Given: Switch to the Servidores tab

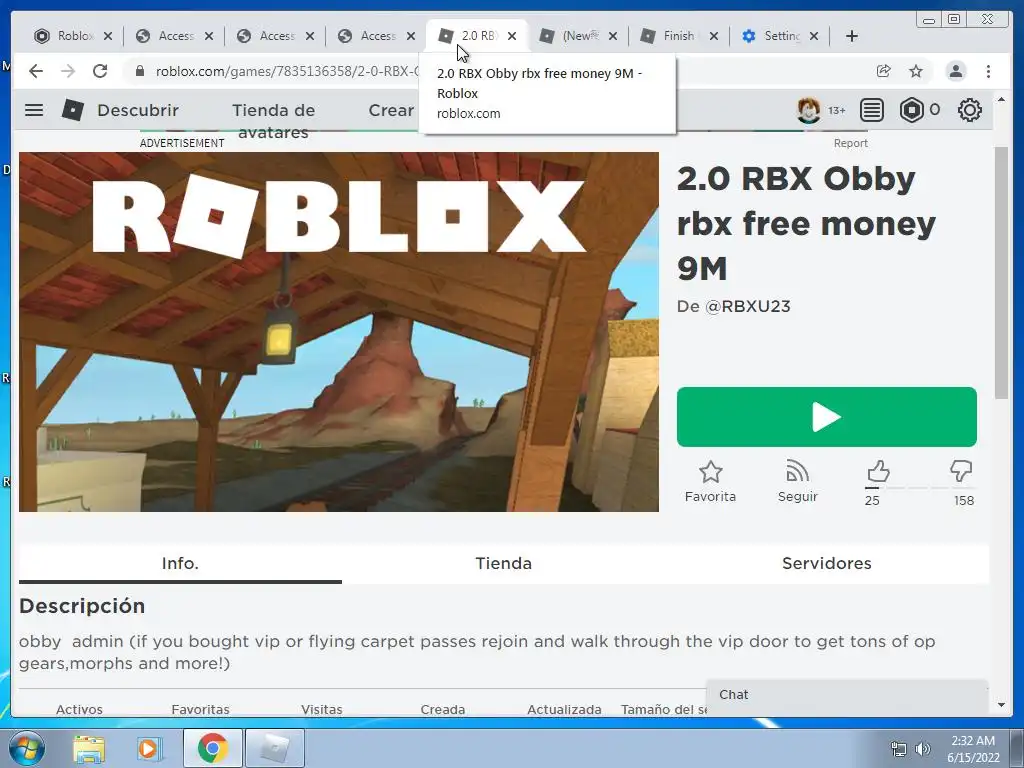Looking at the screenshot, I should click(x=827, y=564).
